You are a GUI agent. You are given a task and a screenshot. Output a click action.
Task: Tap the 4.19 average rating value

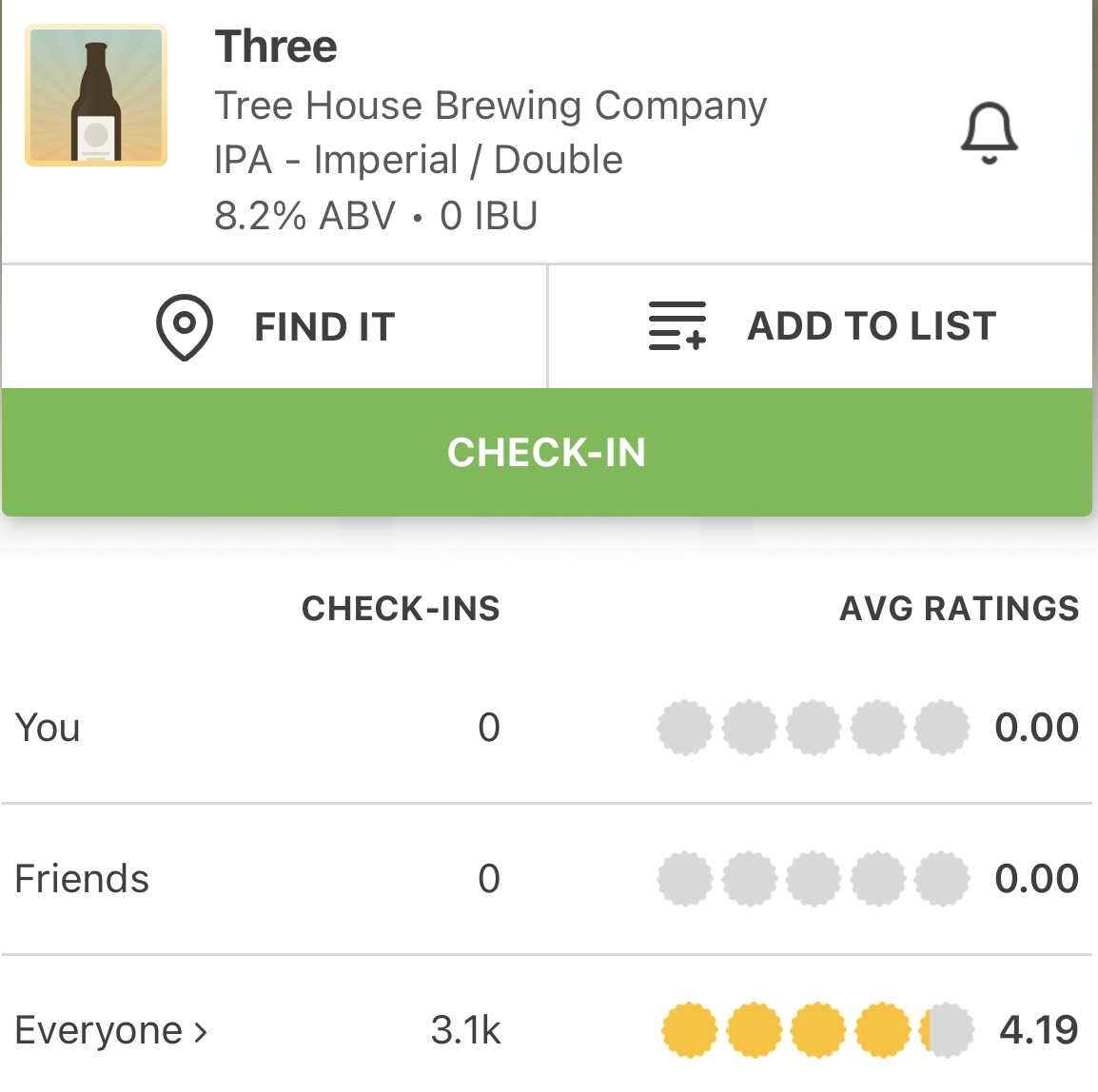pyautogui.click(x=1038, y=1030)
